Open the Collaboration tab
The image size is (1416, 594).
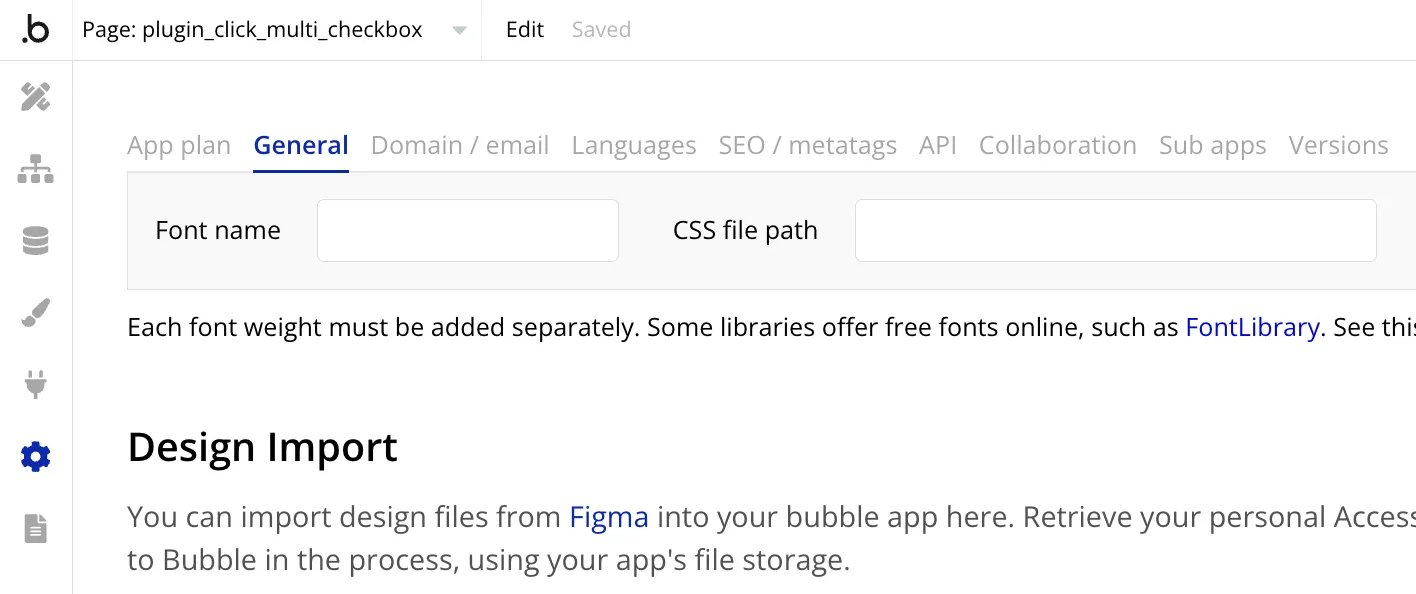1058,146
